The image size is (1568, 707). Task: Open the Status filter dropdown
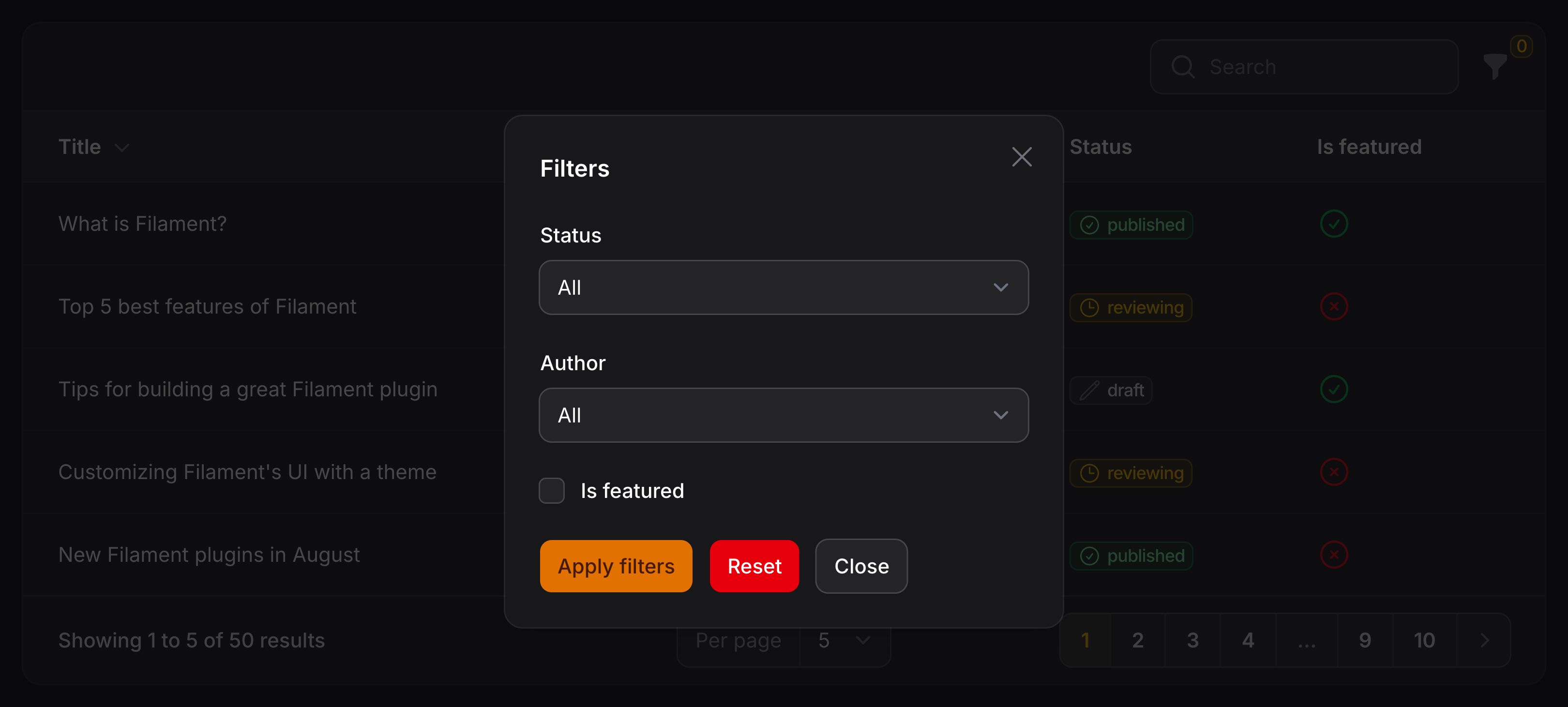(784, 287)
